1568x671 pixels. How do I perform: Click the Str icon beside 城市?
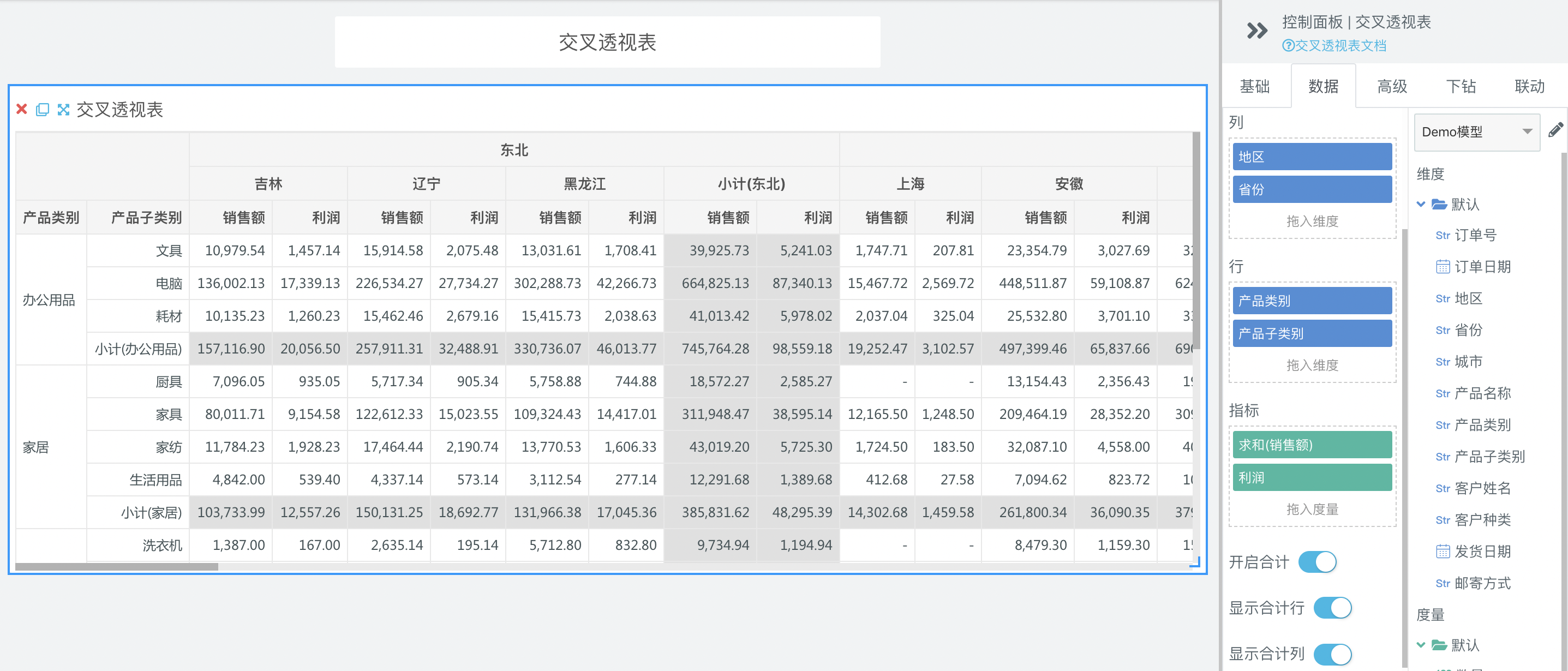(1442, 362)
